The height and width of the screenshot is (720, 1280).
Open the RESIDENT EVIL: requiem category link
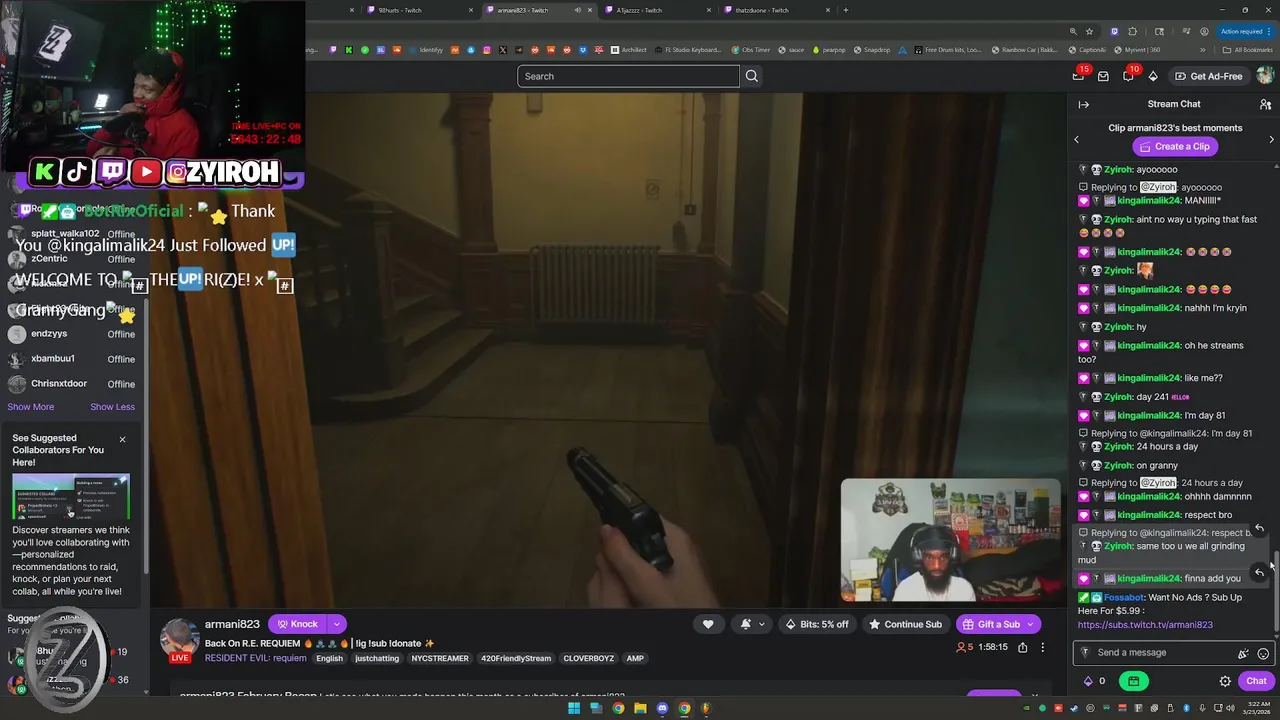[x=255, y=658]
